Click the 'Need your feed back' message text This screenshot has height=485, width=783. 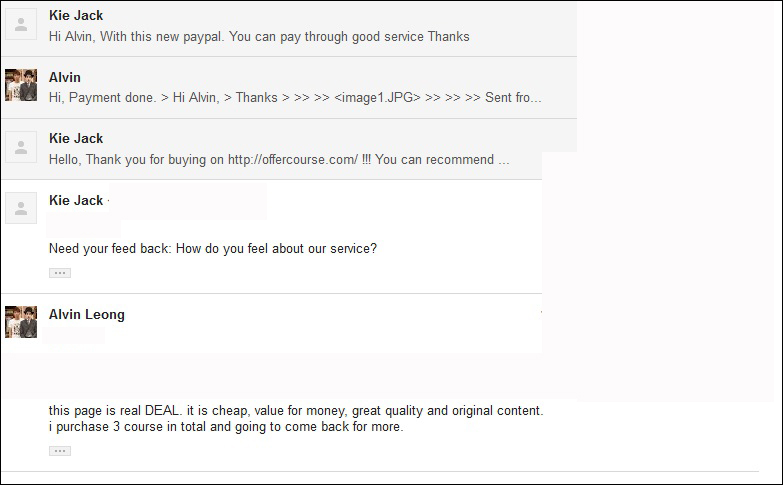click(x=213, y=248)
